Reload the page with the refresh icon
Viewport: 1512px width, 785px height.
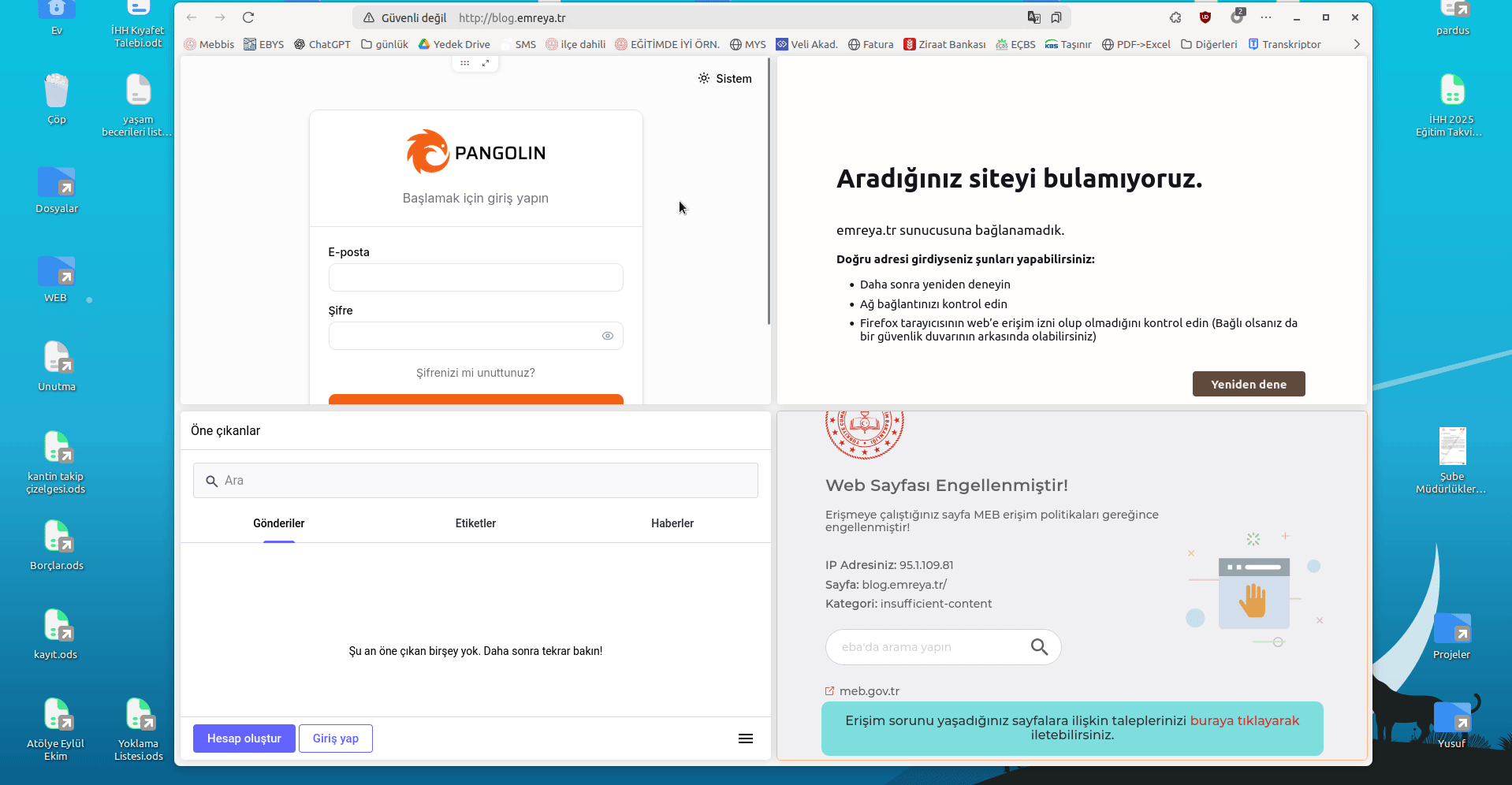coord(248,17)
